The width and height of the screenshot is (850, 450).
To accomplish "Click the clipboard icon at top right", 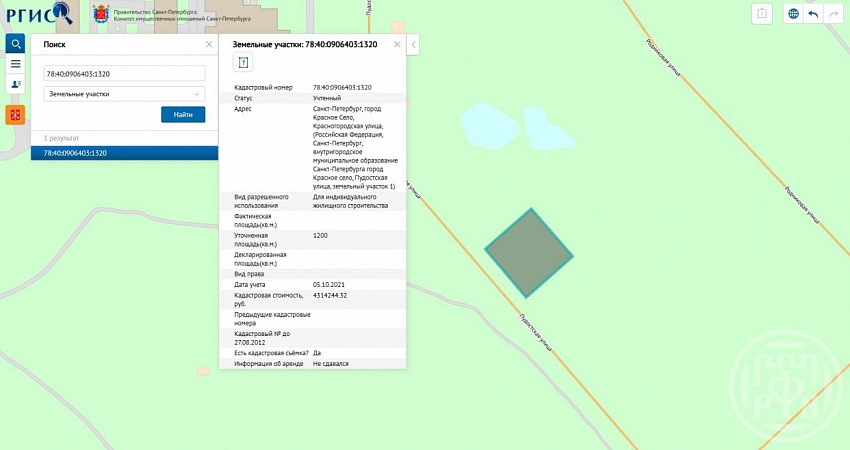I will pos(762,14).
